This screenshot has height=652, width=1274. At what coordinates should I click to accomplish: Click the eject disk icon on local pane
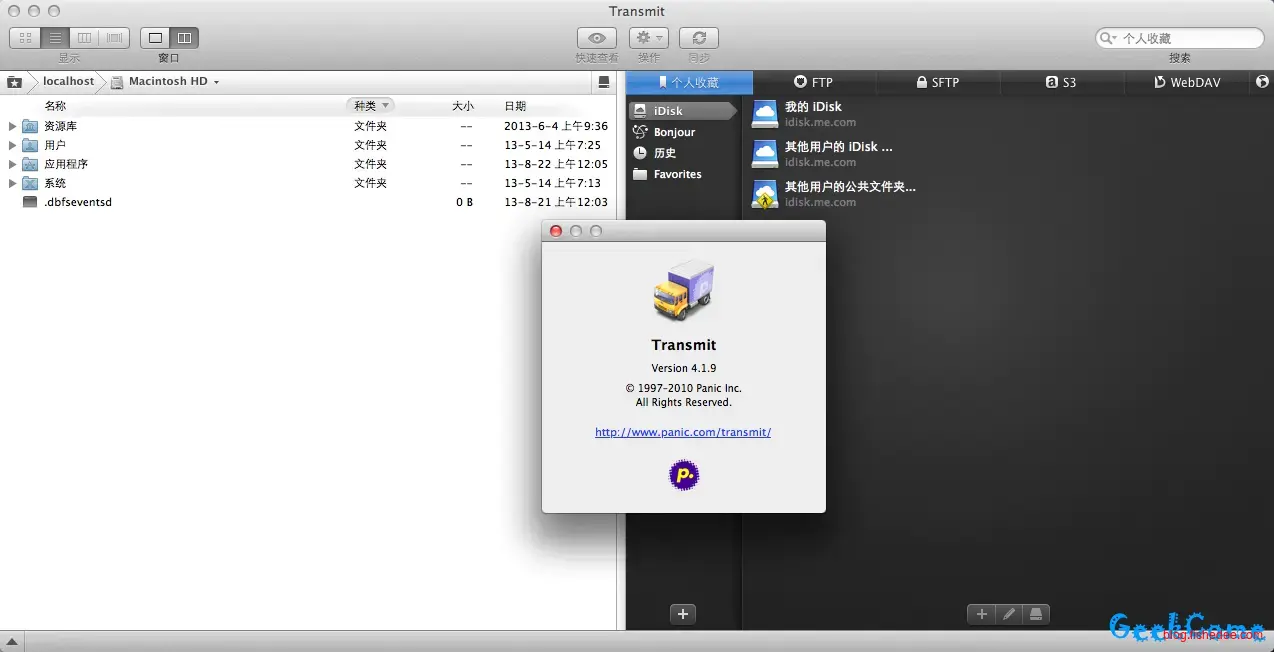click(x=603, y=82)
